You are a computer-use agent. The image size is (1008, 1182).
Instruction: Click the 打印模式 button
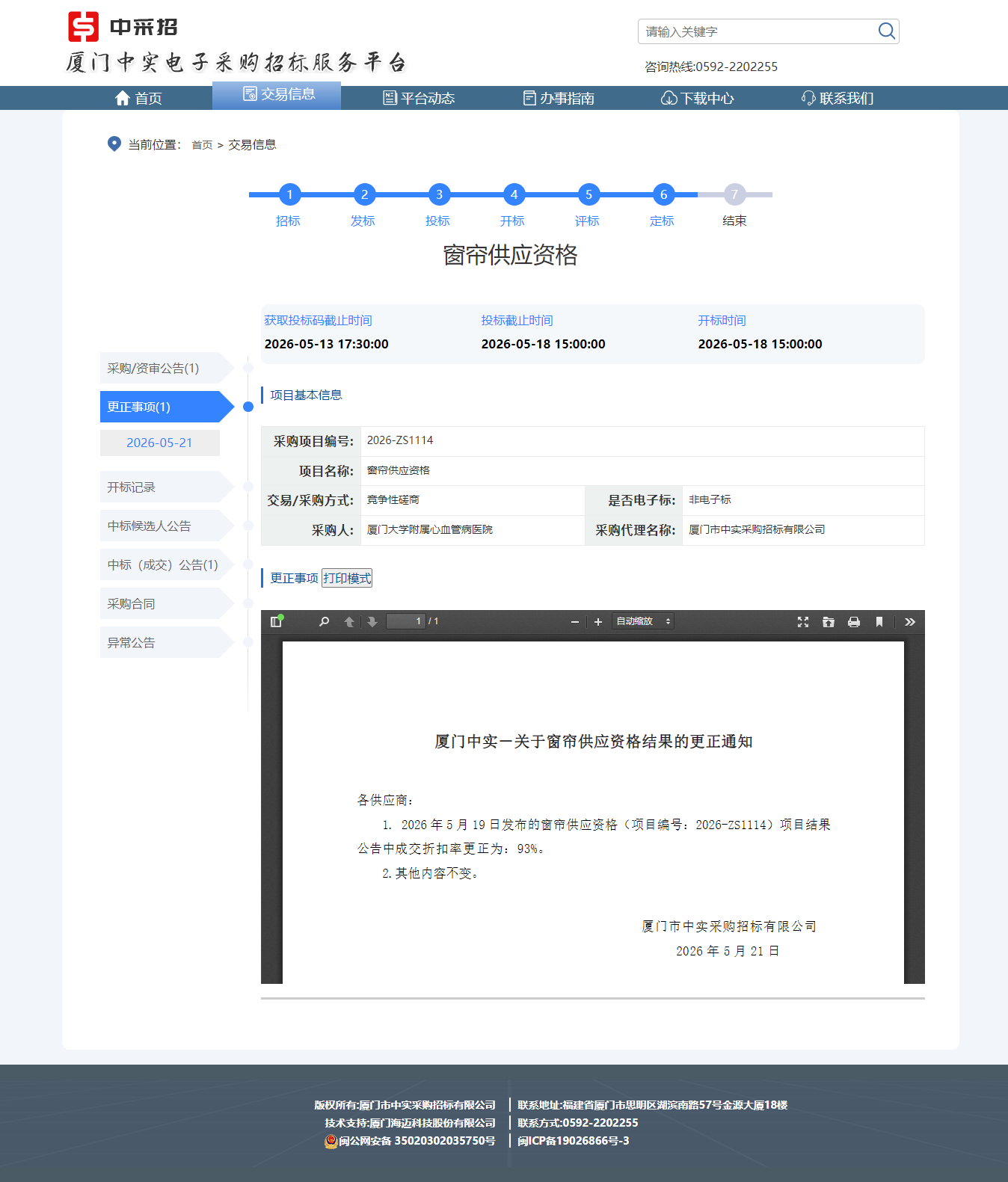tap(347, 578)
